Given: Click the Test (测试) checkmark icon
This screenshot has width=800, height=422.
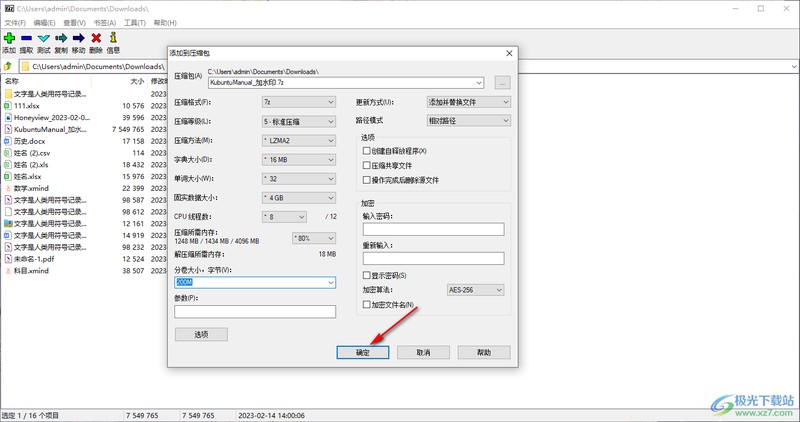Looking at the screenshot, I should point(44,38).
